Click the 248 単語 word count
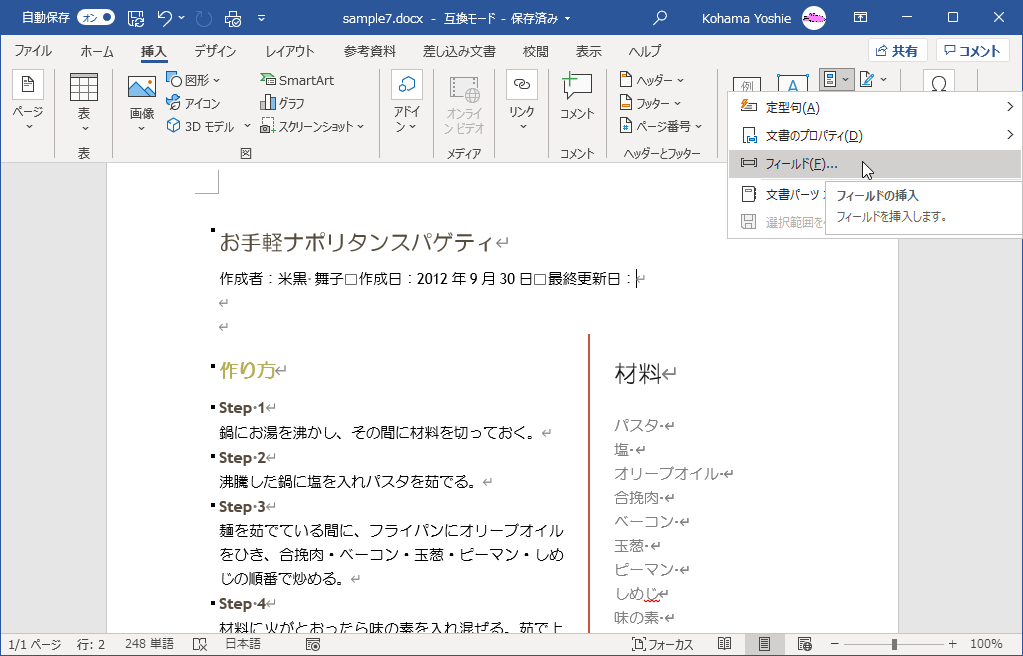 pyautogui.click(x=149, y=644)
